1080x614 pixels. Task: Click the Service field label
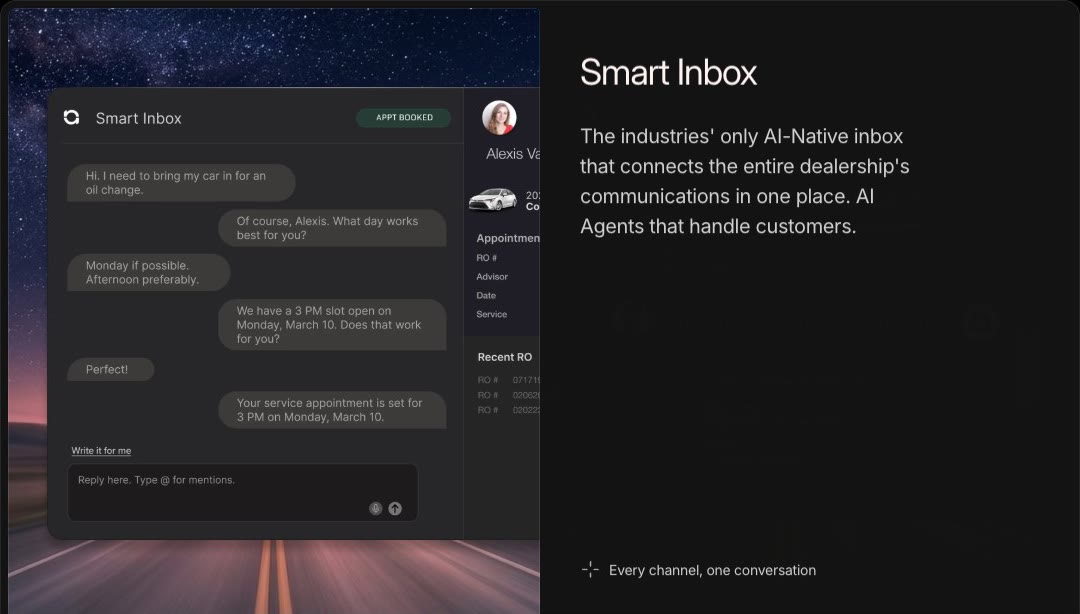[492, 314]
